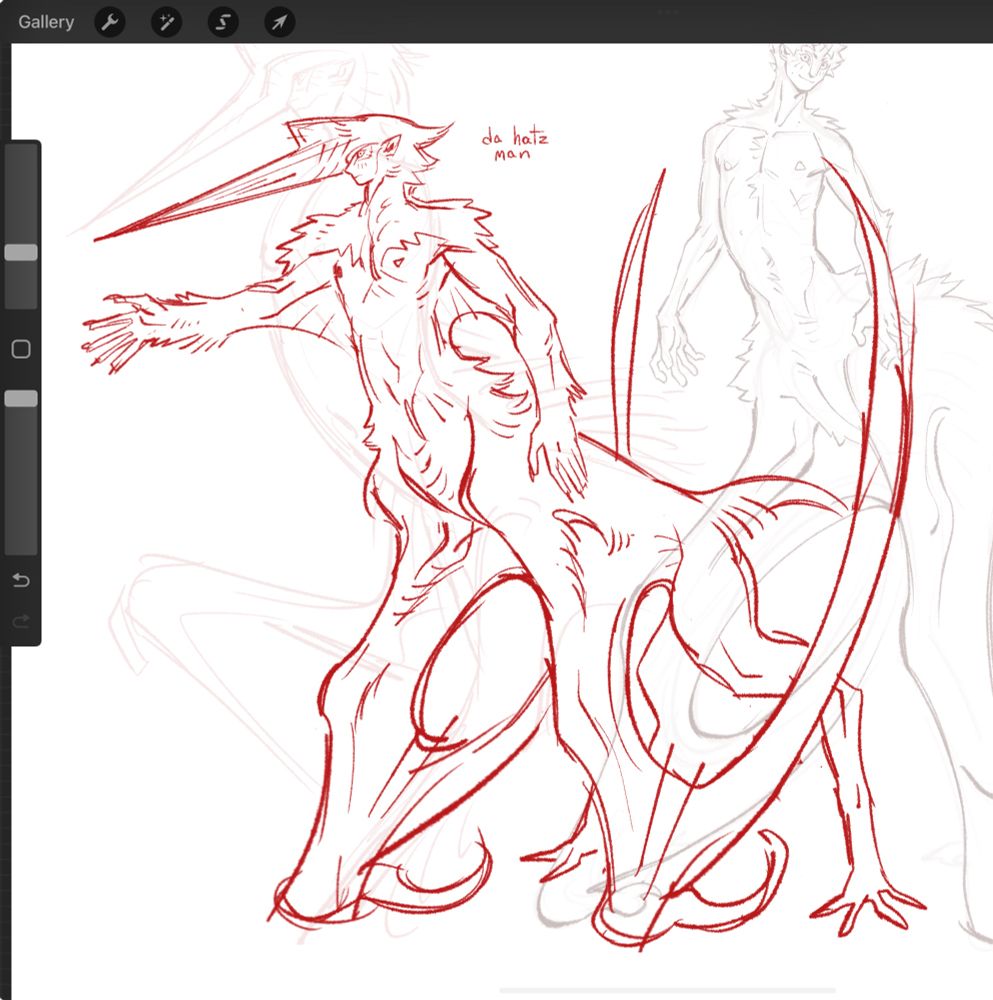Return to the Gallery
This screenshot has width=993, height=1000.
click(x=46, y=22)
